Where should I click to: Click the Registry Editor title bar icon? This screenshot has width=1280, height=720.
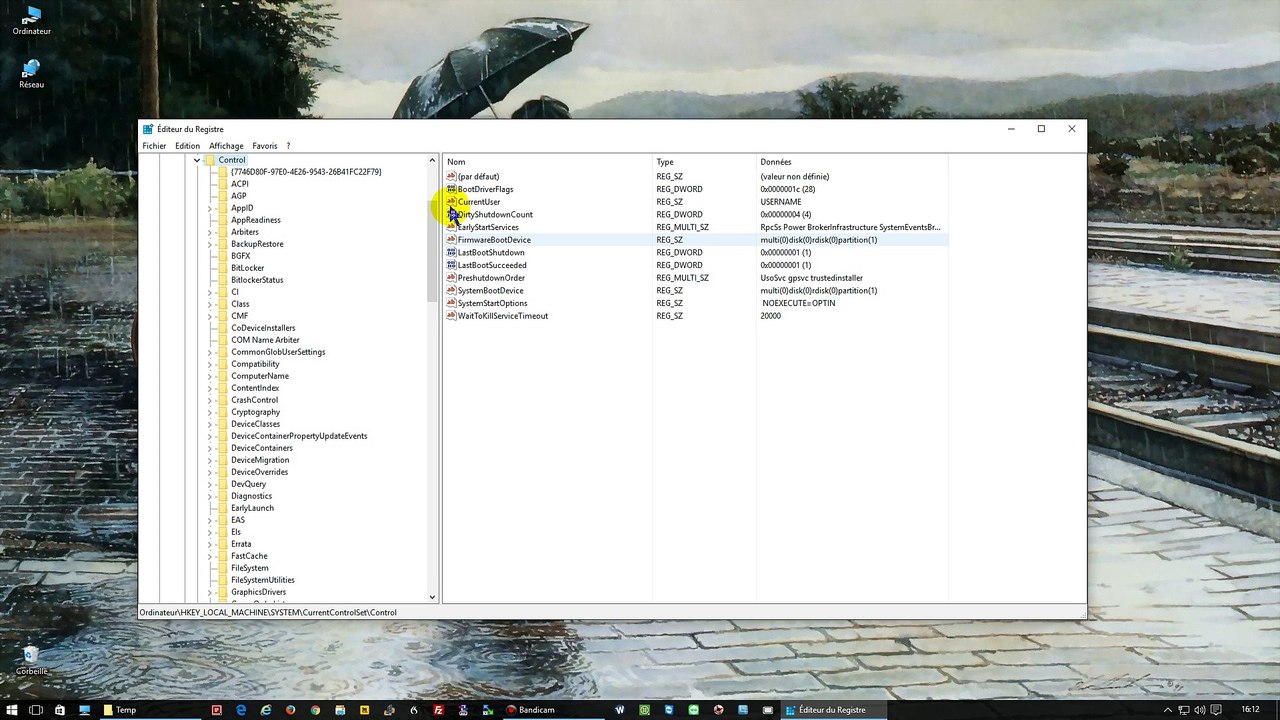148,129
